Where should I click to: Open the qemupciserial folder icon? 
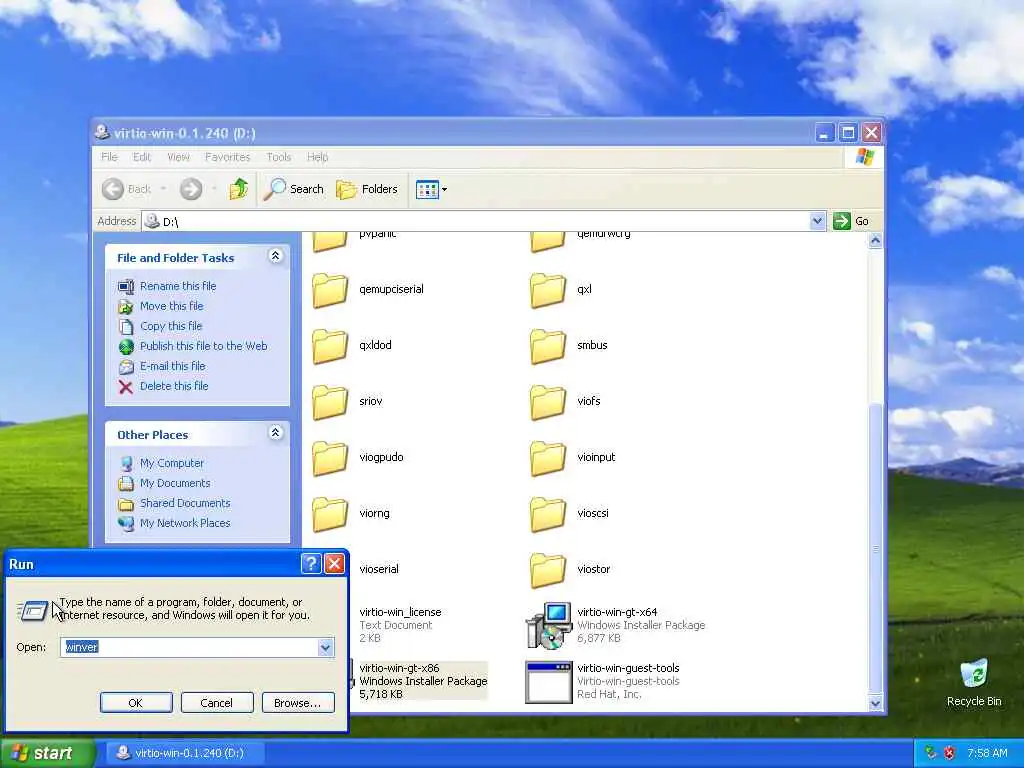(330, 290)
